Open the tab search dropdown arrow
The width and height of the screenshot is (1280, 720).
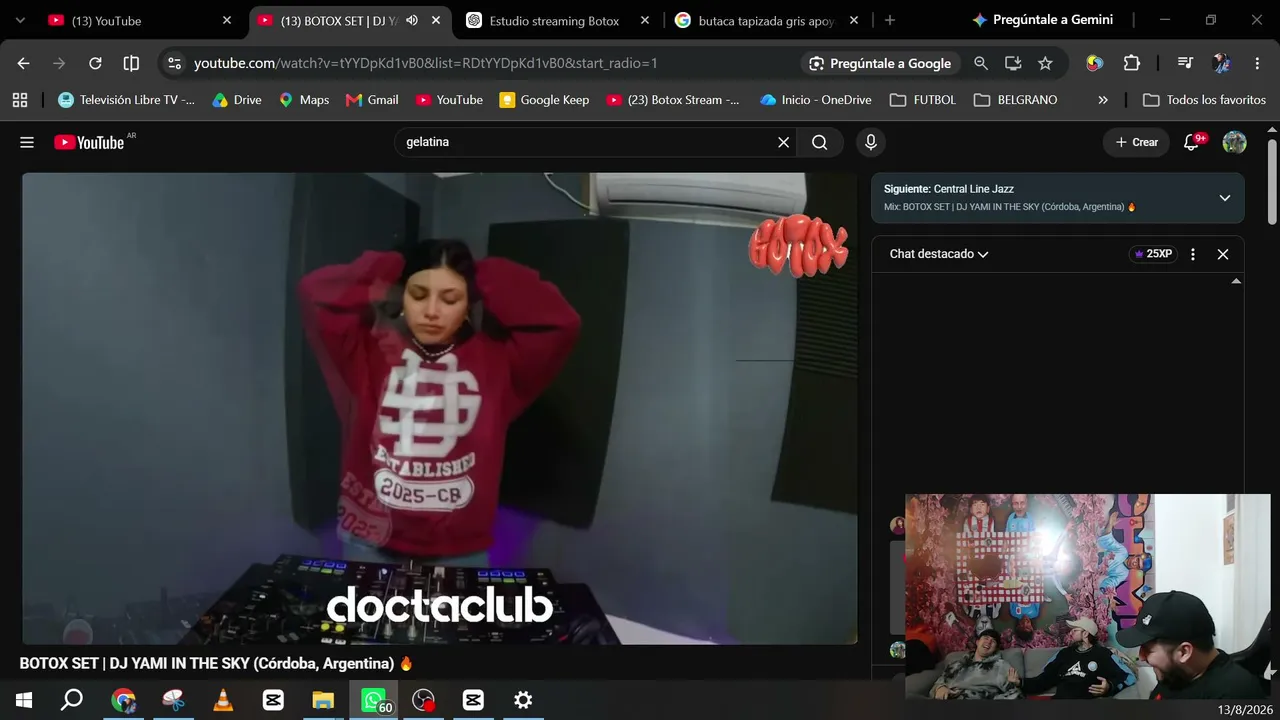(x=20, y=20)
